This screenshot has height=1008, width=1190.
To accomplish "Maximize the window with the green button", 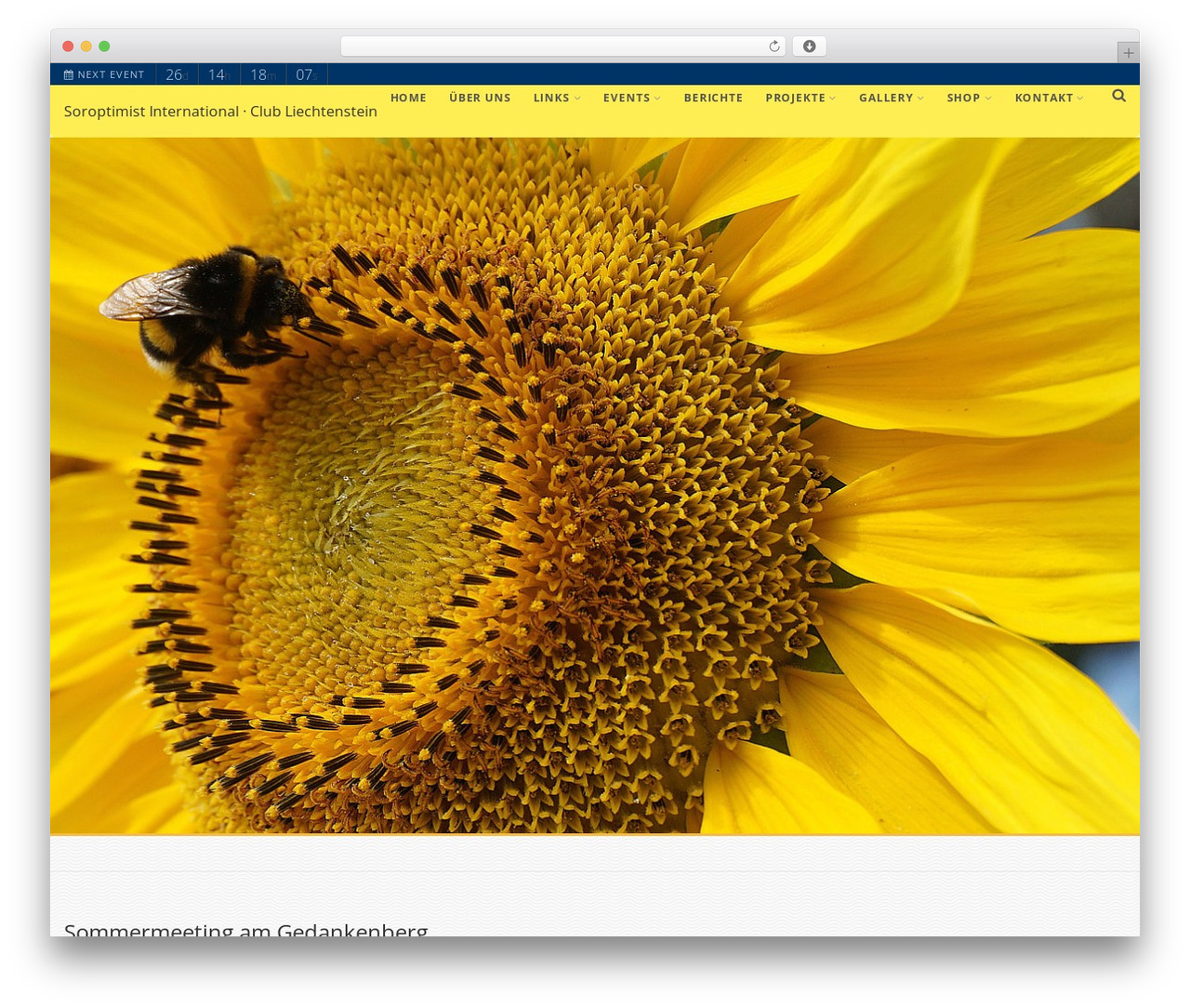I will 104,46.
